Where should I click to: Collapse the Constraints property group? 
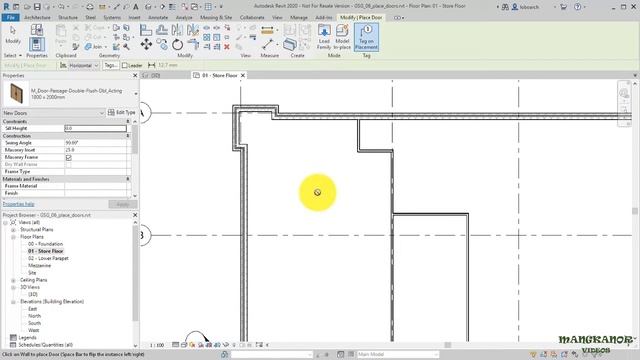128,122
